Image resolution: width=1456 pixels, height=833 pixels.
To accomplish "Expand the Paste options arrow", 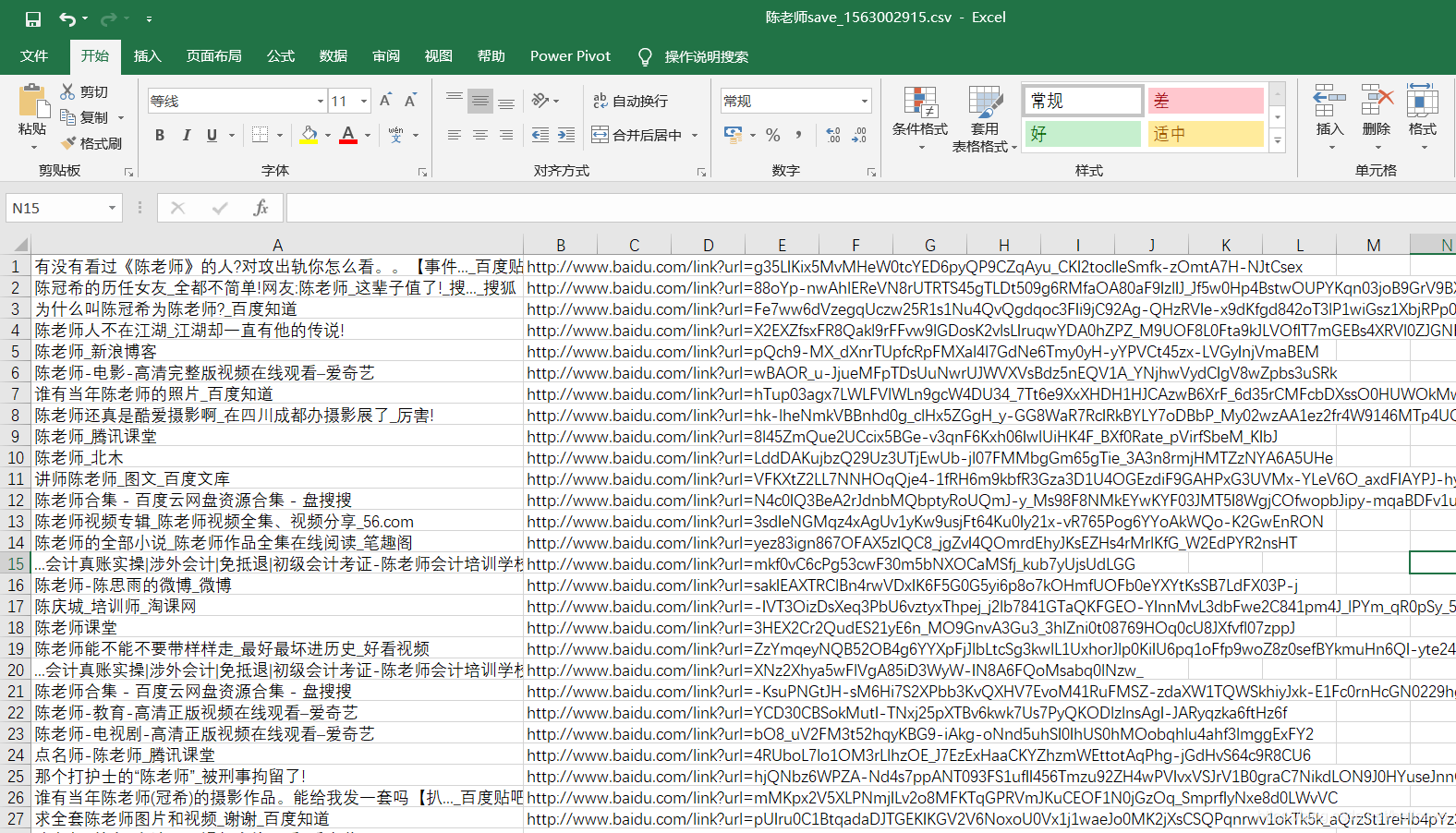I will [x=33, y=147].
